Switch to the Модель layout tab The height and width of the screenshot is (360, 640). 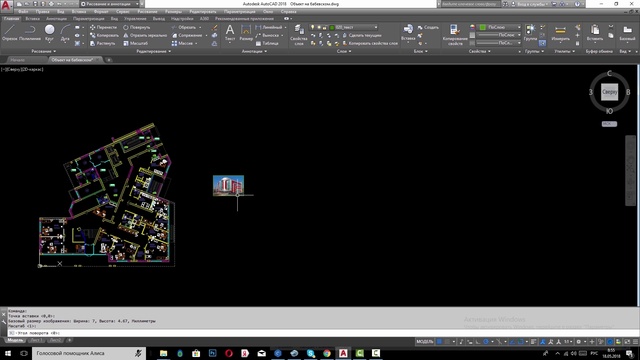click(16, 340)
